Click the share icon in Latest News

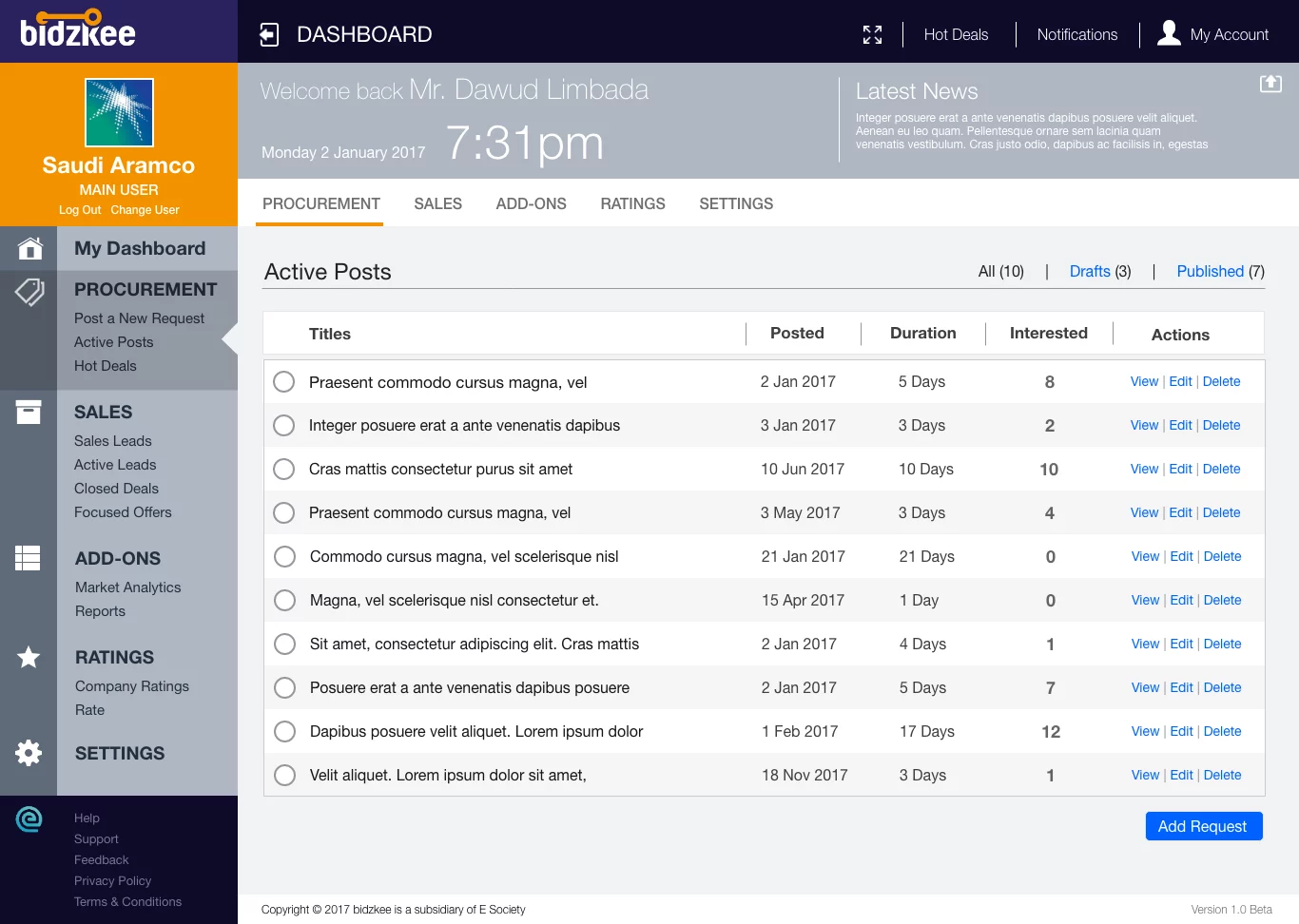(1270, 84)
